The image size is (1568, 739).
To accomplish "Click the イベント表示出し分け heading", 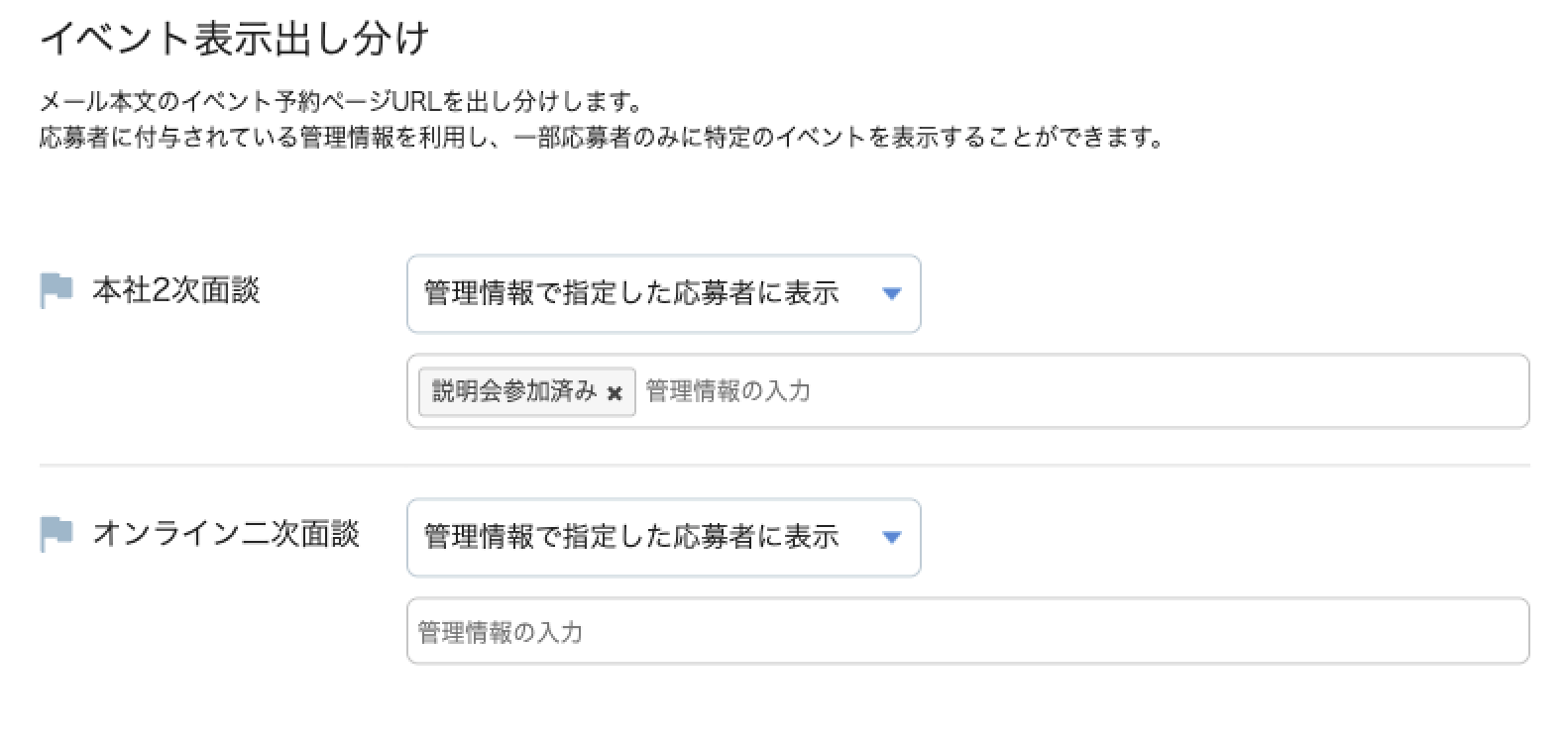I will tap(235, 39).
